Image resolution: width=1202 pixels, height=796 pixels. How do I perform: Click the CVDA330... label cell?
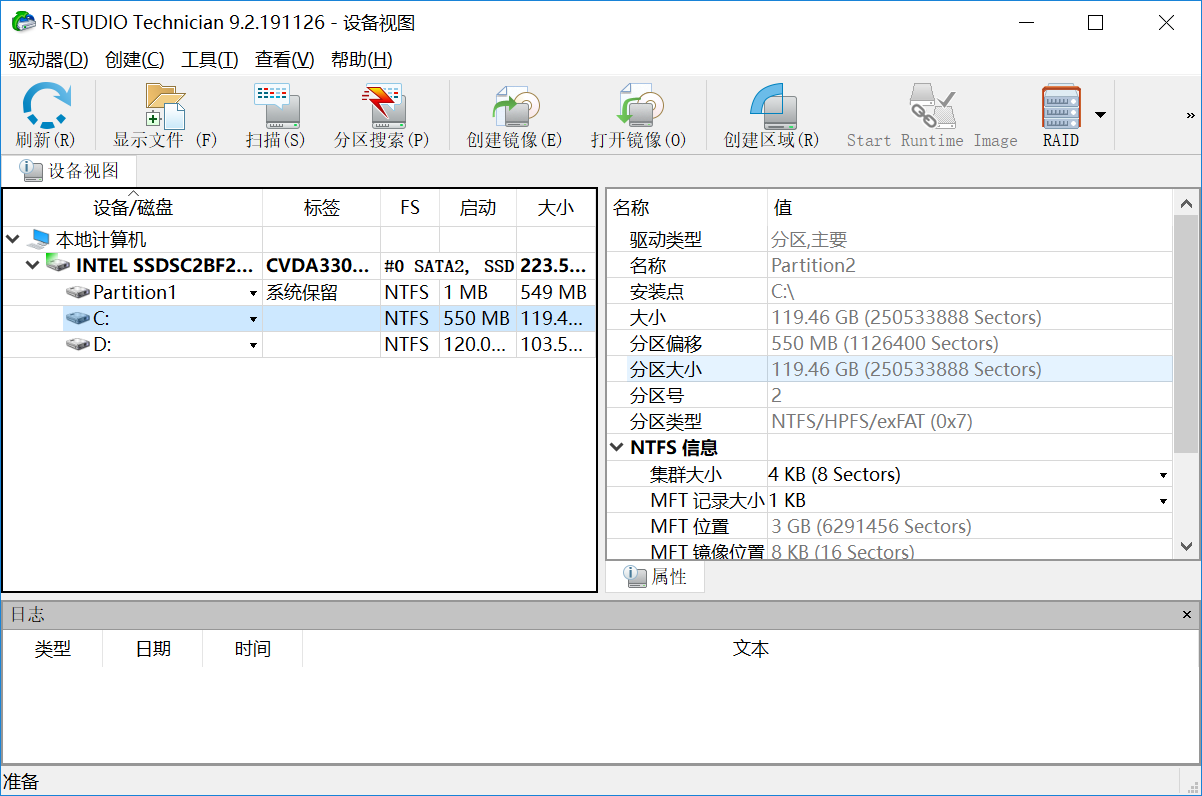(x=321, y=266)
